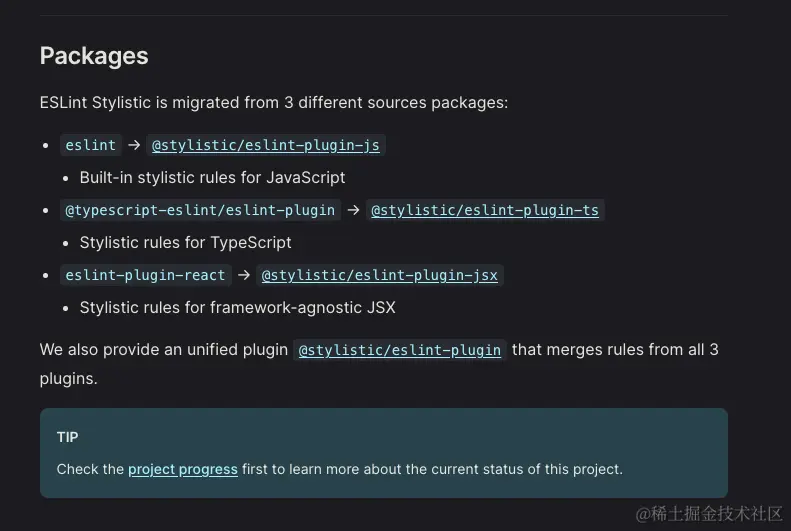791x531 pixels.
Task: Open the @stylistic/eslint-plugin-js link
Action: [x=265, y=145]
